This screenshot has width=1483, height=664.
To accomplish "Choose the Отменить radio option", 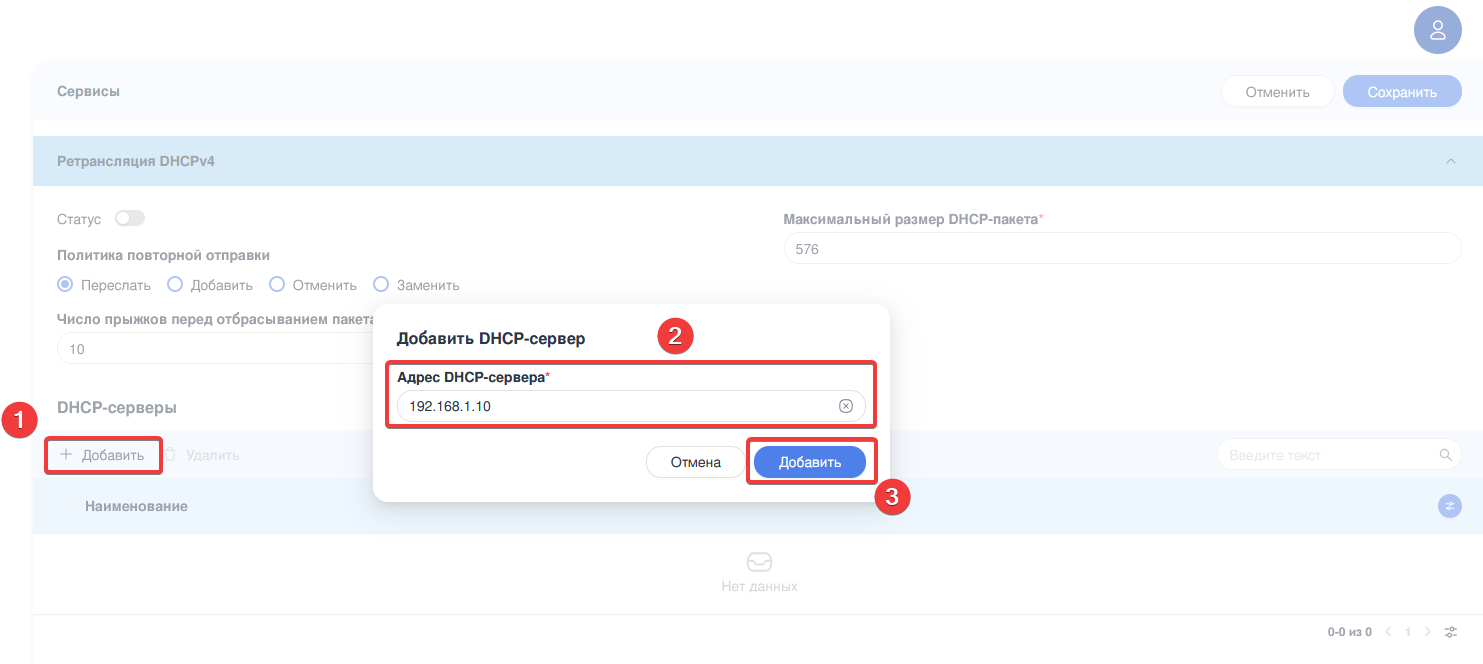I will [277, 285].
